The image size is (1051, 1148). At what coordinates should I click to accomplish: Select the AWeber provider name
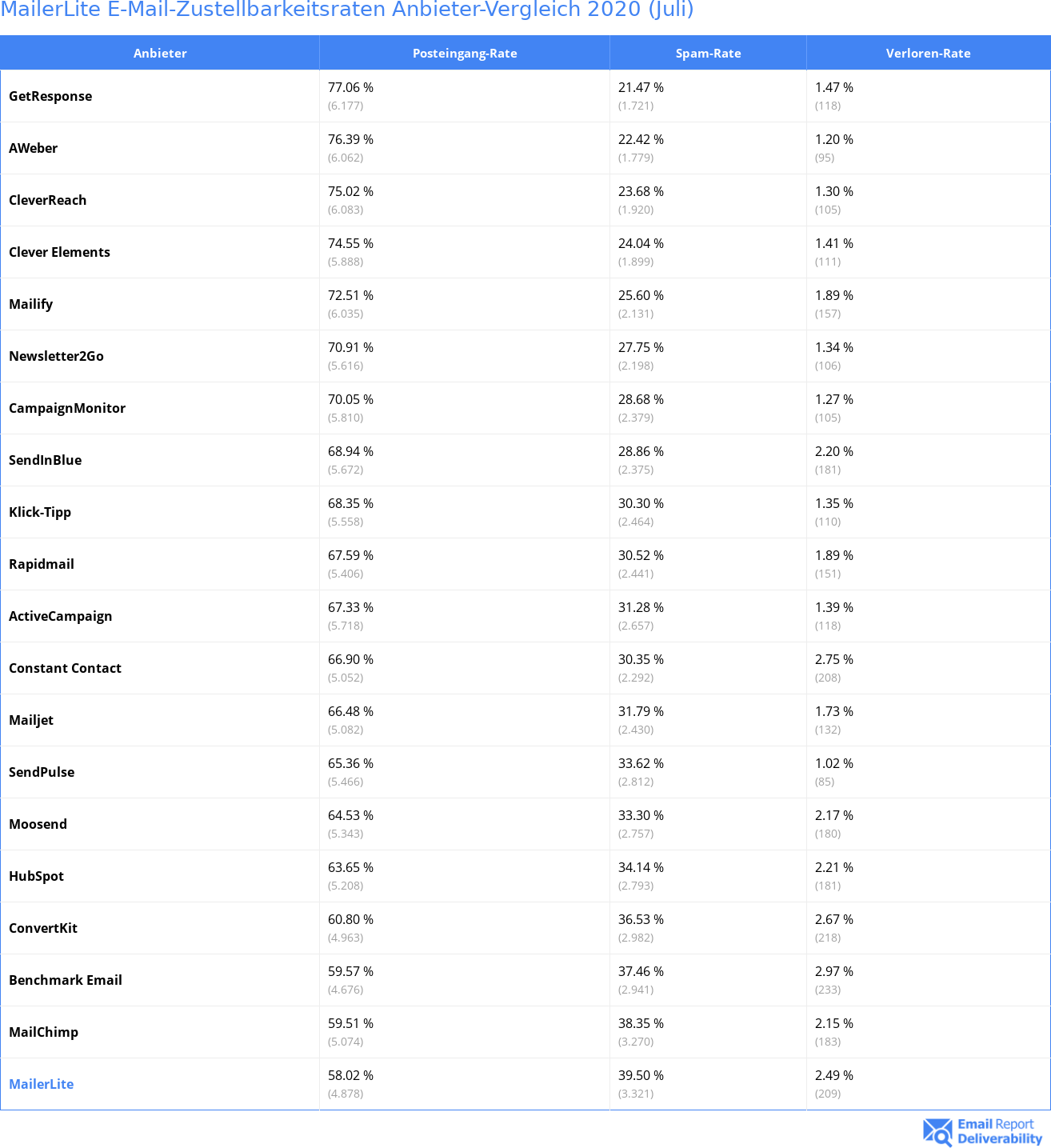click(x=34, y=148)
